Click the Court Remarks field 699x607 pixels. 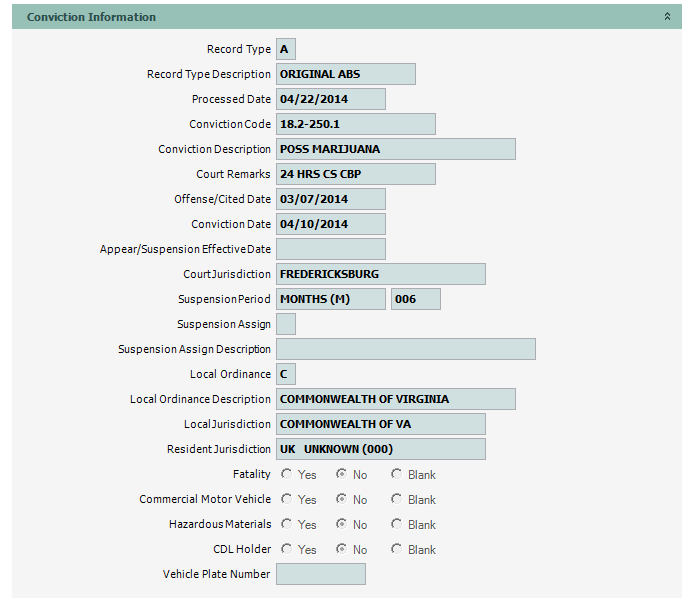pyautogui.click(x=355, y=174)
